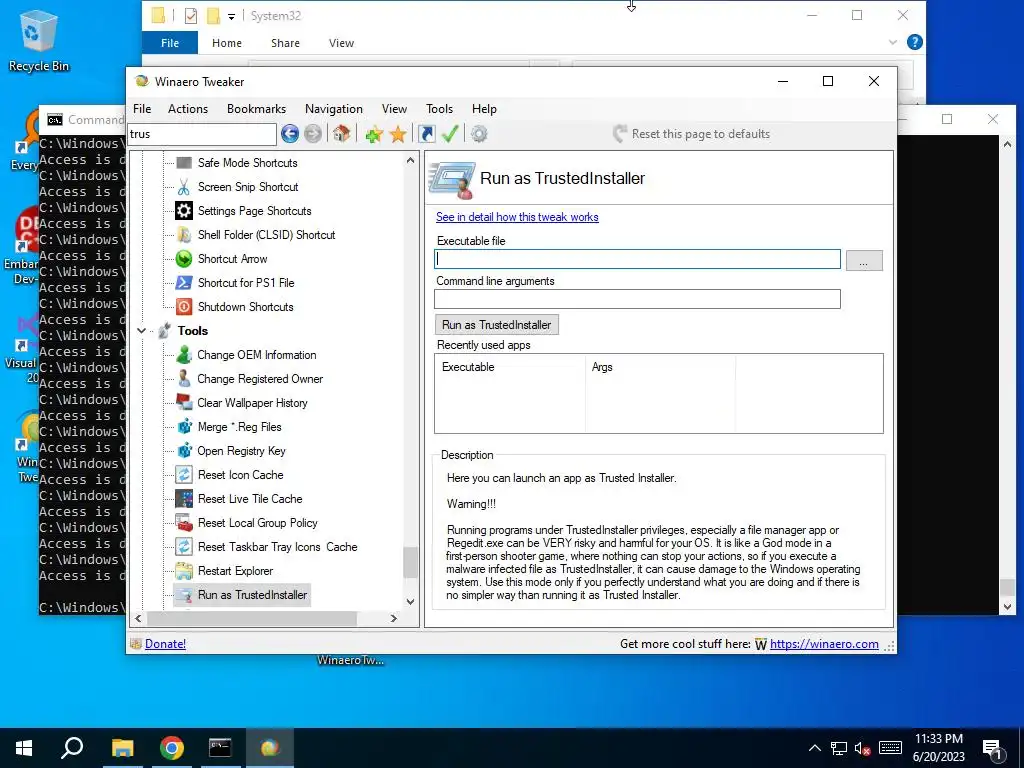Select the Restart Explorer icon
Viewport: 1024px width, 768px height.
[x=184, y=571]
